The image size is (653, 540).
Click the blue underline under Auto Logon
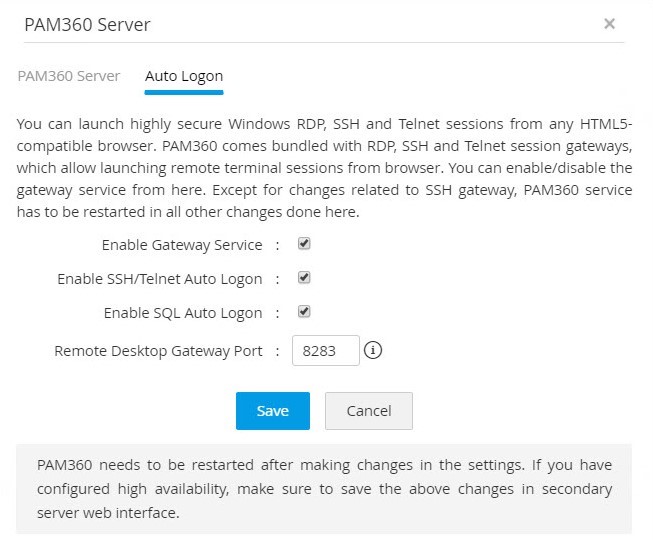[184, 91]
